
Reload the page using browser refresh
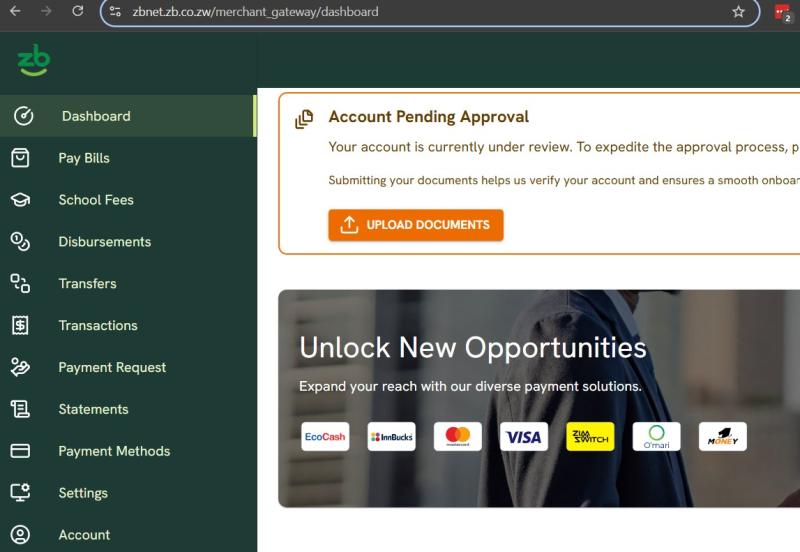click(x=78, y=11)
